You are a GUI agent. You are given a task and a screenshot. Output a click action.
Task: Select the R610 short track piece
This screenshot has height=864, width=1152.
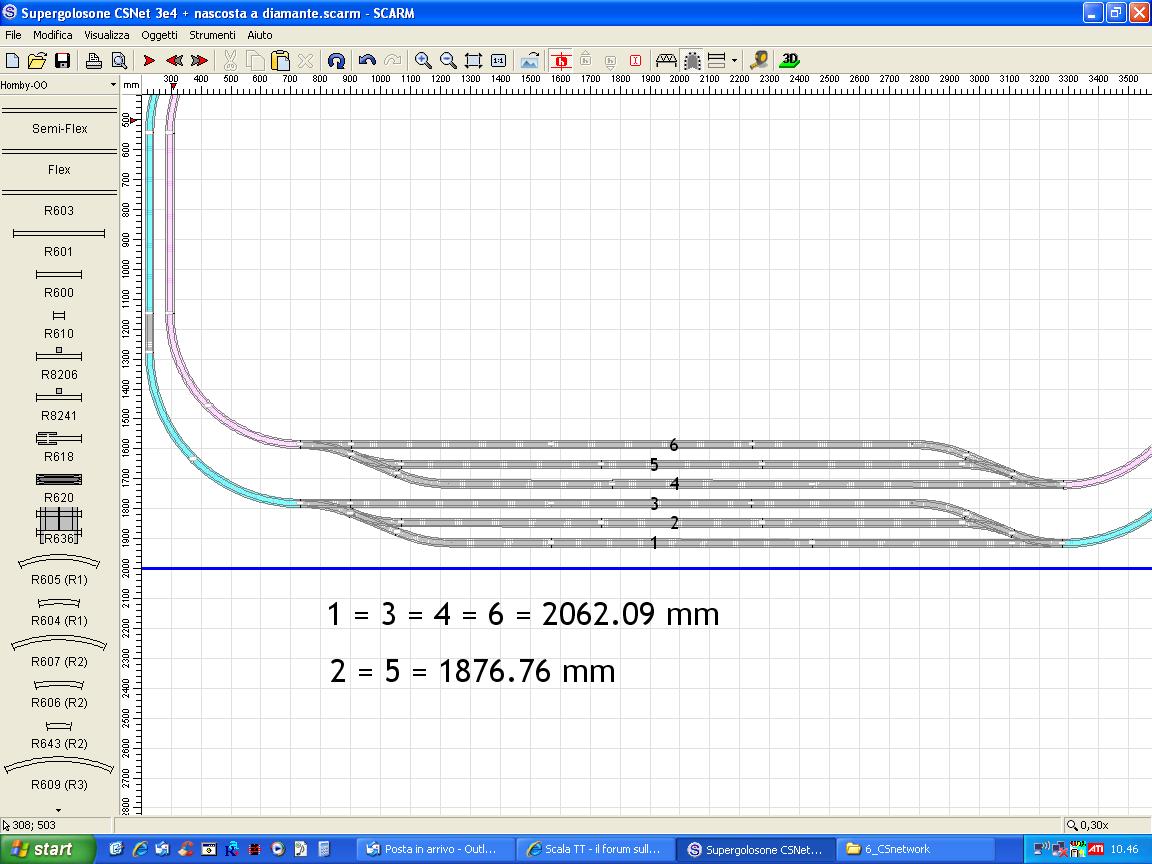click(59, 325)
